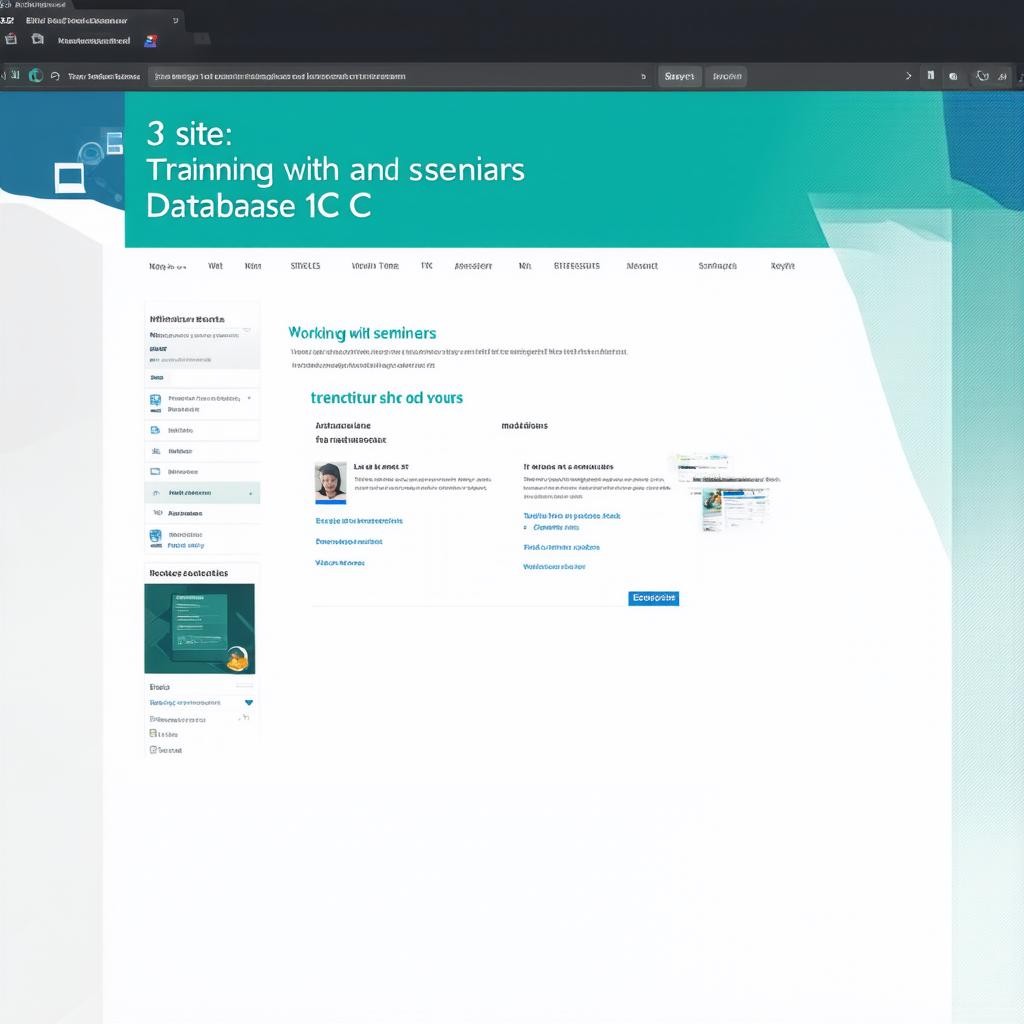Click the Sayer button beside the address bar
The height and width of the screenshot is (1024, 1024).
pos(679,76)
